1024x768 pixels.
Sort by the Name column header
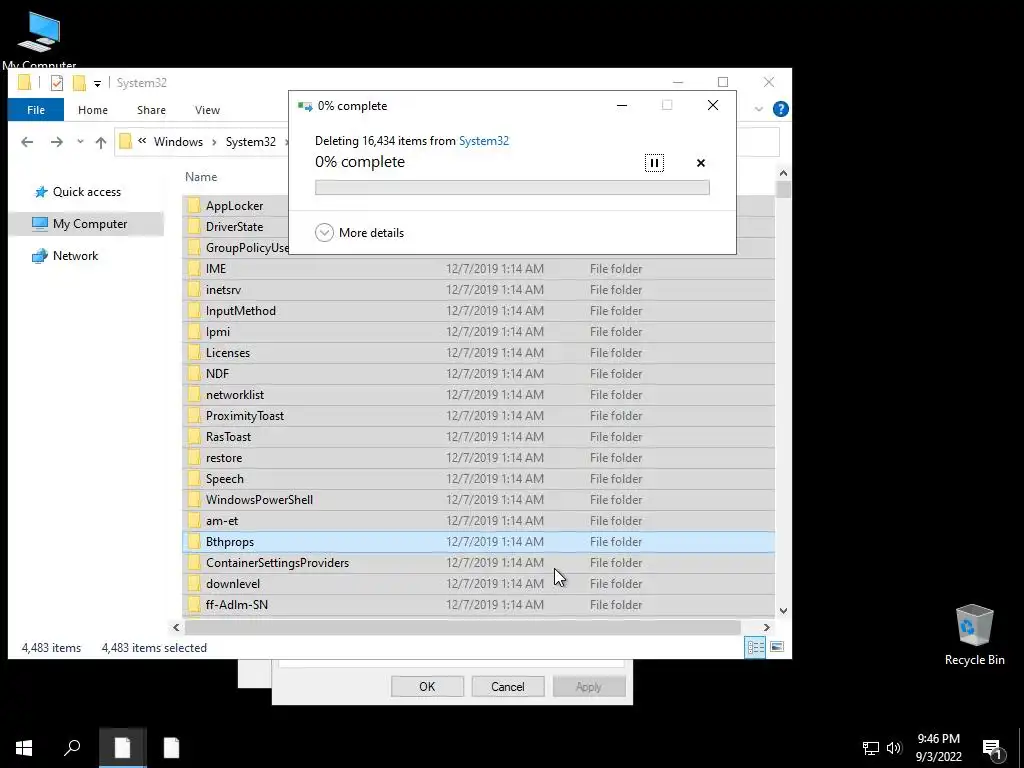201,176
